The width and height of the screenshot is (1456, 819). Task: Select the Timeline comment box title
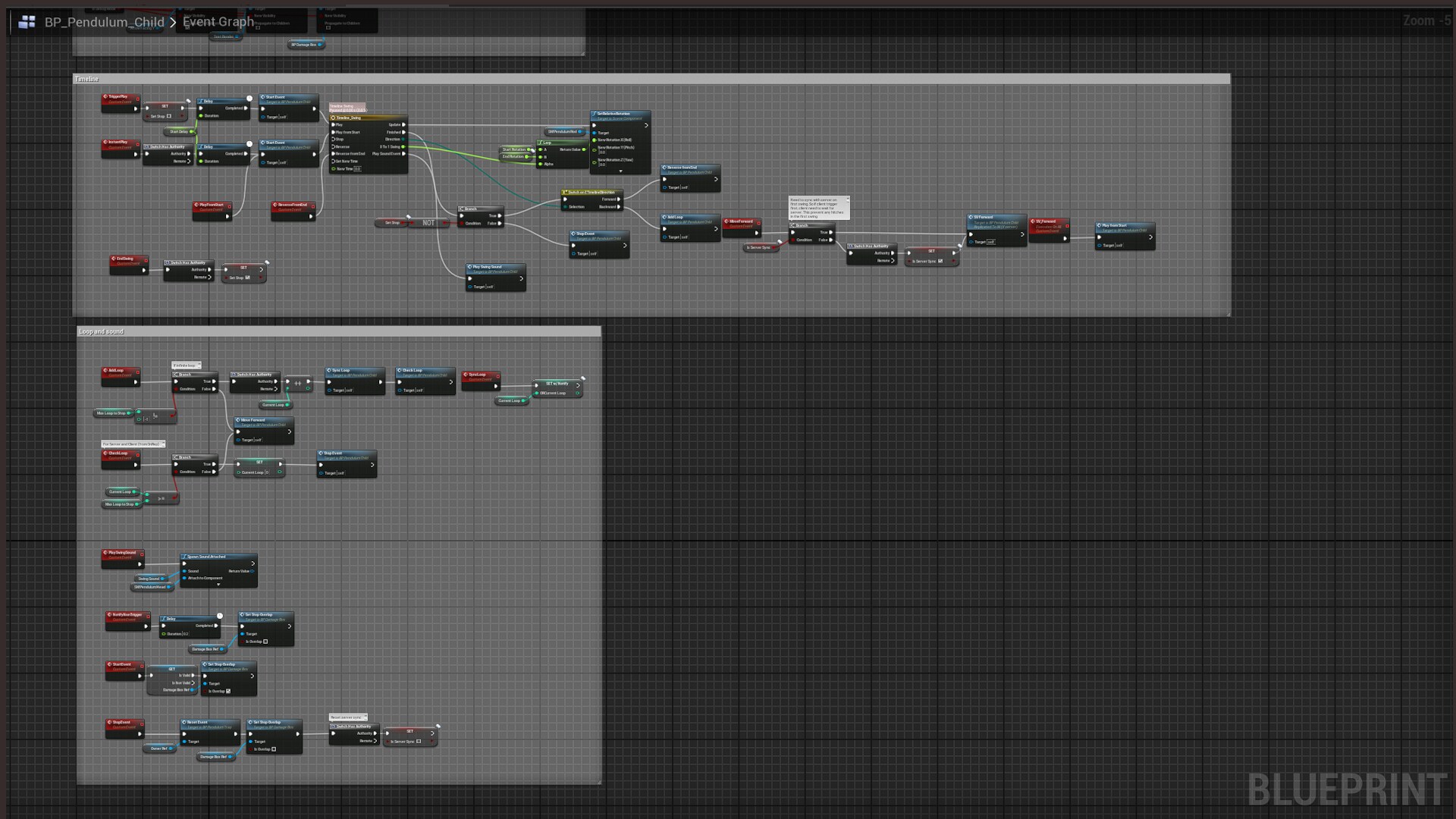point(87,79)
